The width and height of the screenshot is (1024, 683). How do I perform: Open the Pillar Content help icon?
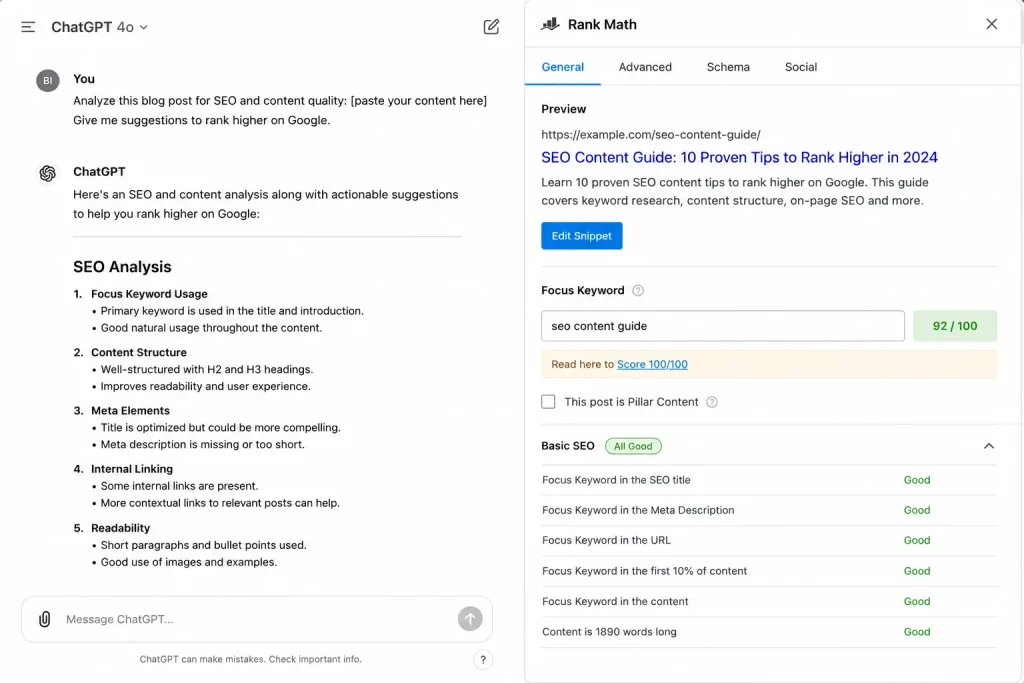[x=712, y=402]
